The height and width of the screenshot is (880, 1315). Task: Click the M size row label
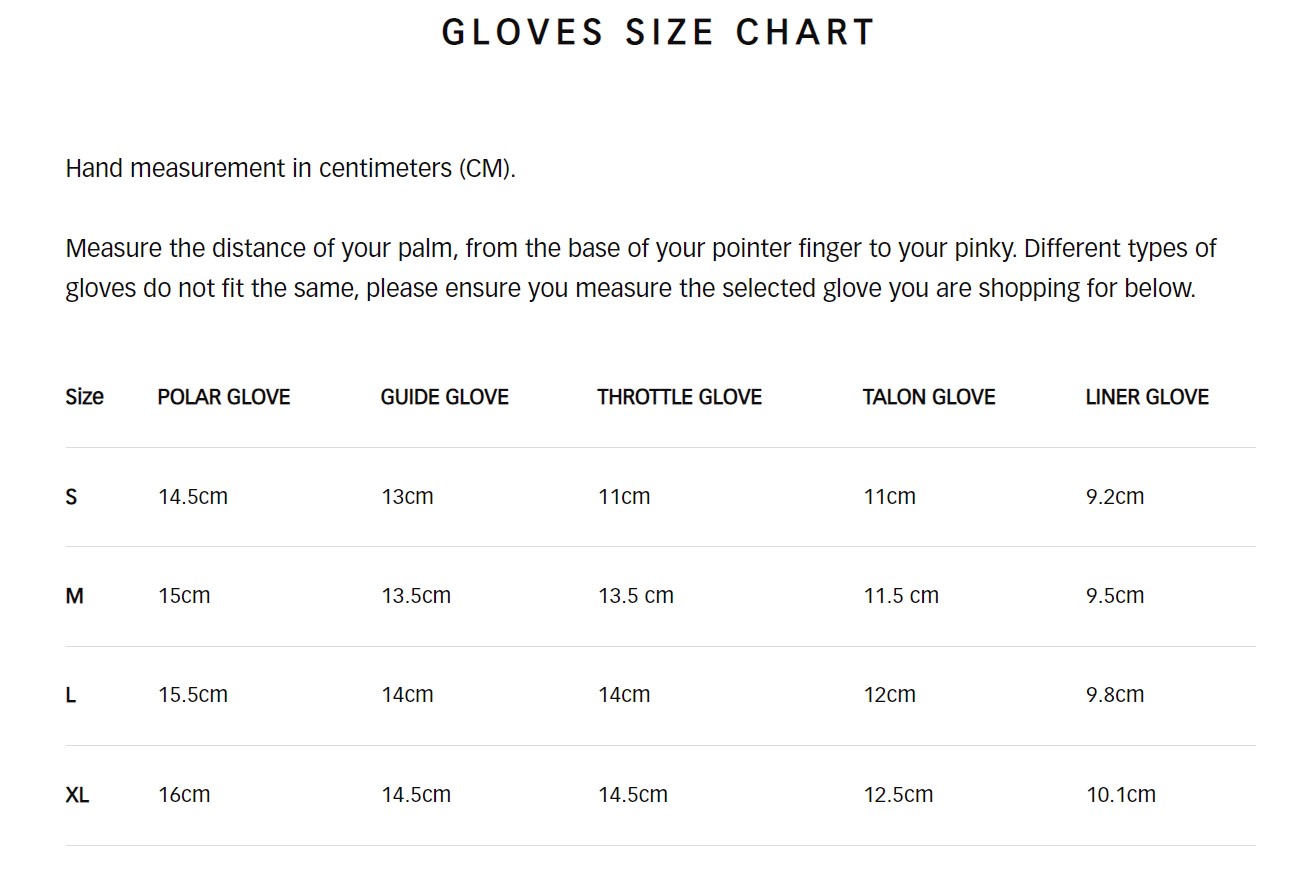pos(74,596)
